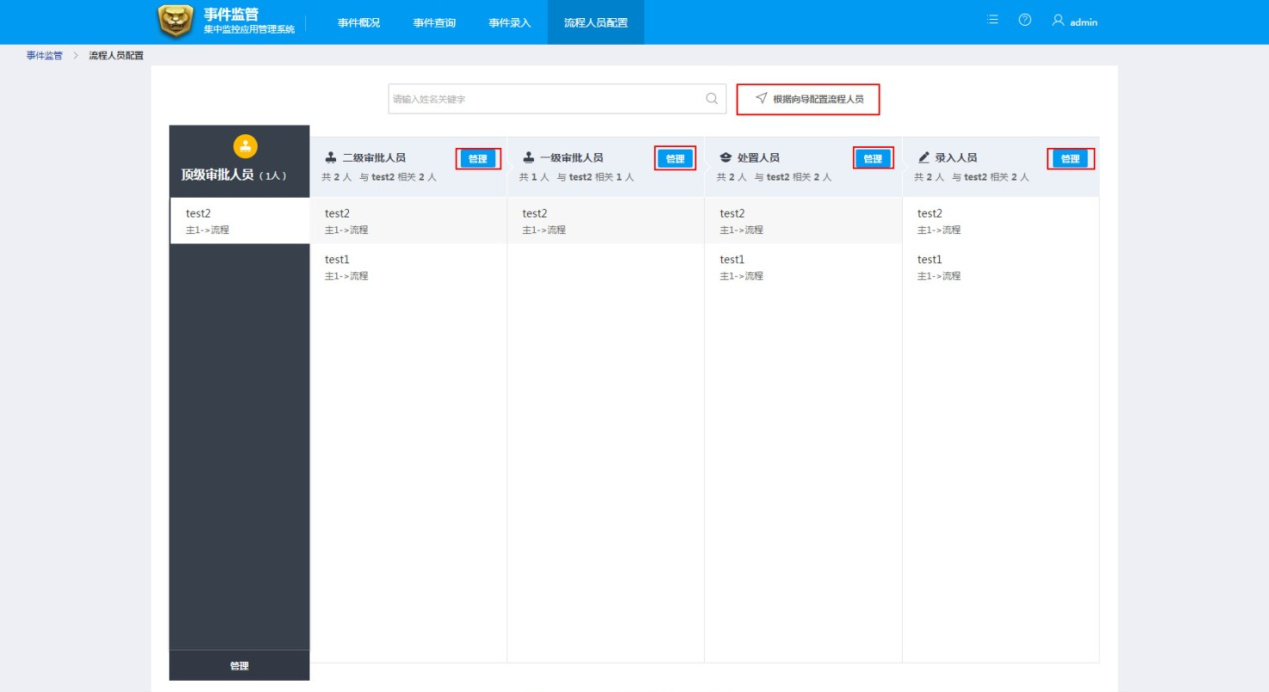Image resolution: width=1269 pixels, height=692 pixels.
Task: Click the 事件监管 breadcrumb link
Action: coord(44,55)
